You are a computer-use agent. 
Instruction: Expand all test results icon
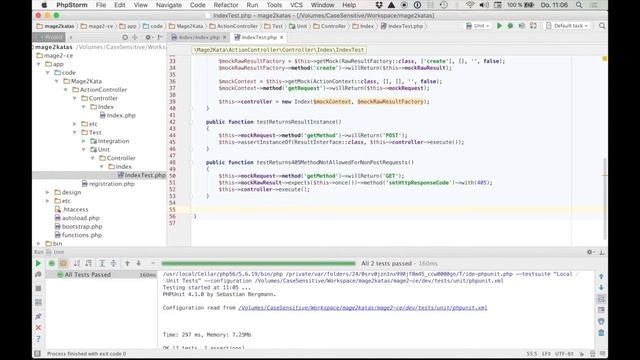(102, 263)
